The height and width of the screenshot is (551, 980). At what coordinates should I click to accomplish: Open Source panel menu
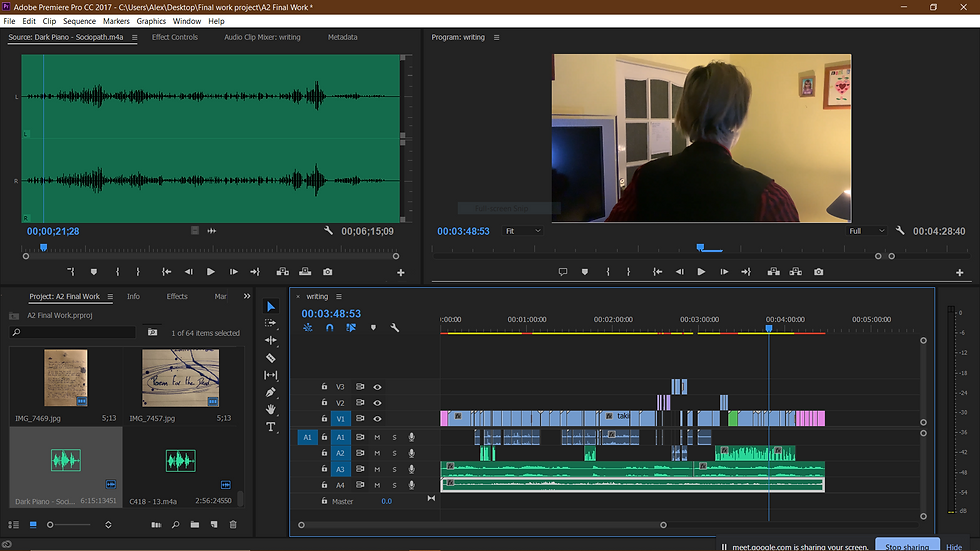click(x=134, y=37)
